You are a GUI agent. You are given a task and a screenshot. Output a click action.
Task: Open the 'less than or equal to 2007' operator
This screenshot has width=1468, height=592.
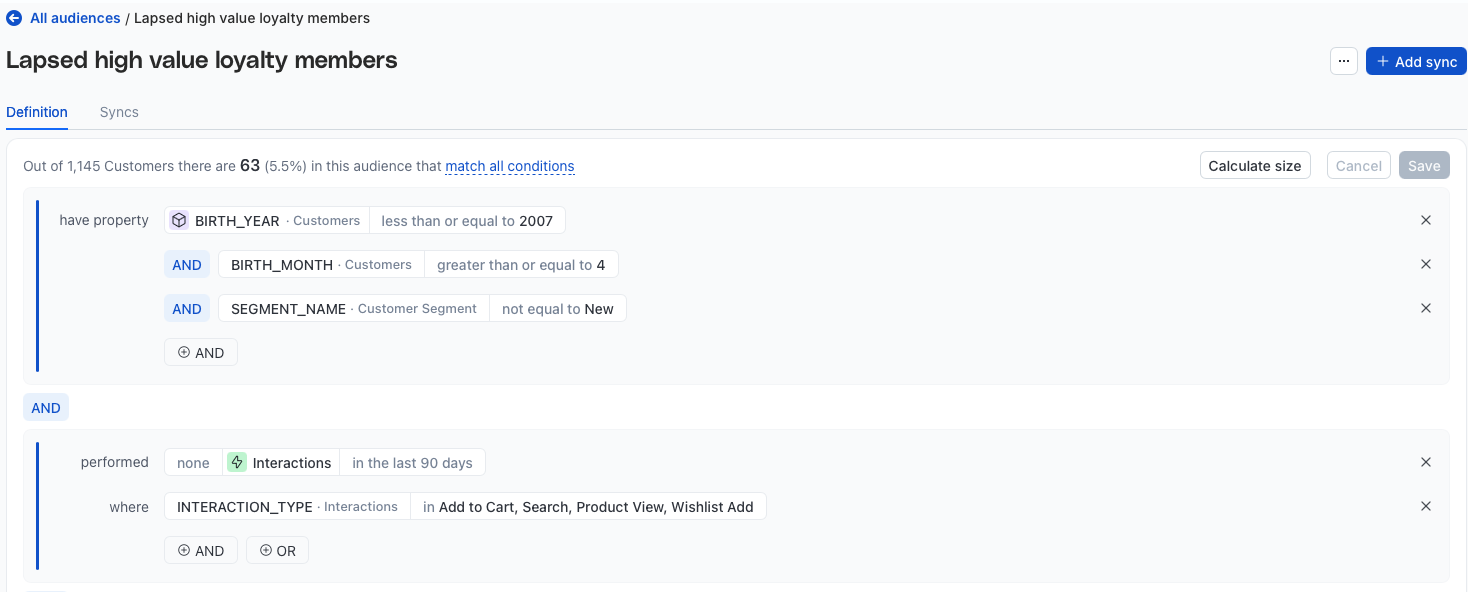point(467,220)
